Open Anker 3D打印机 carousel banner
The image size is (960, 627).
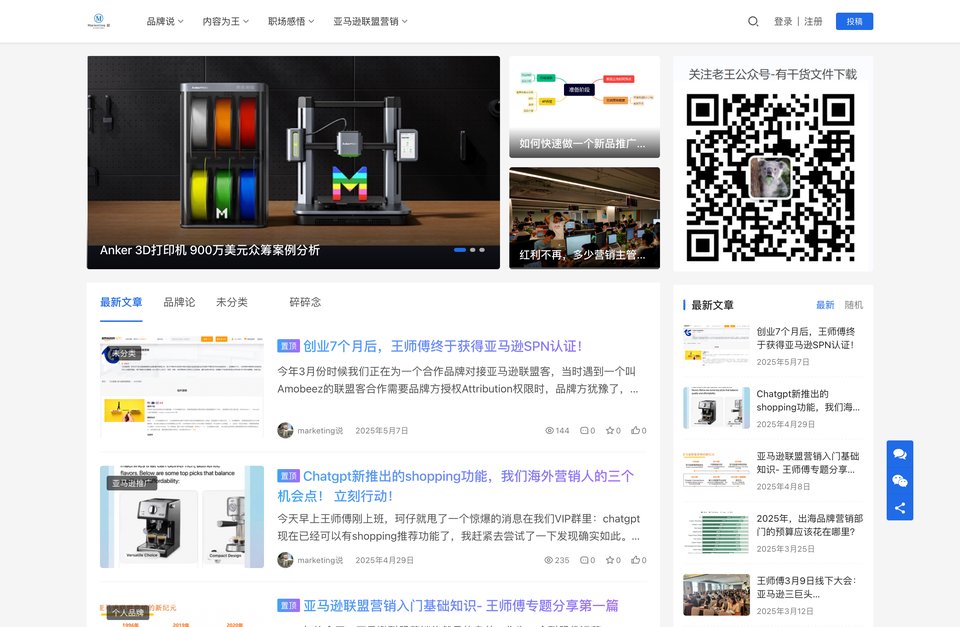[293, 162]
